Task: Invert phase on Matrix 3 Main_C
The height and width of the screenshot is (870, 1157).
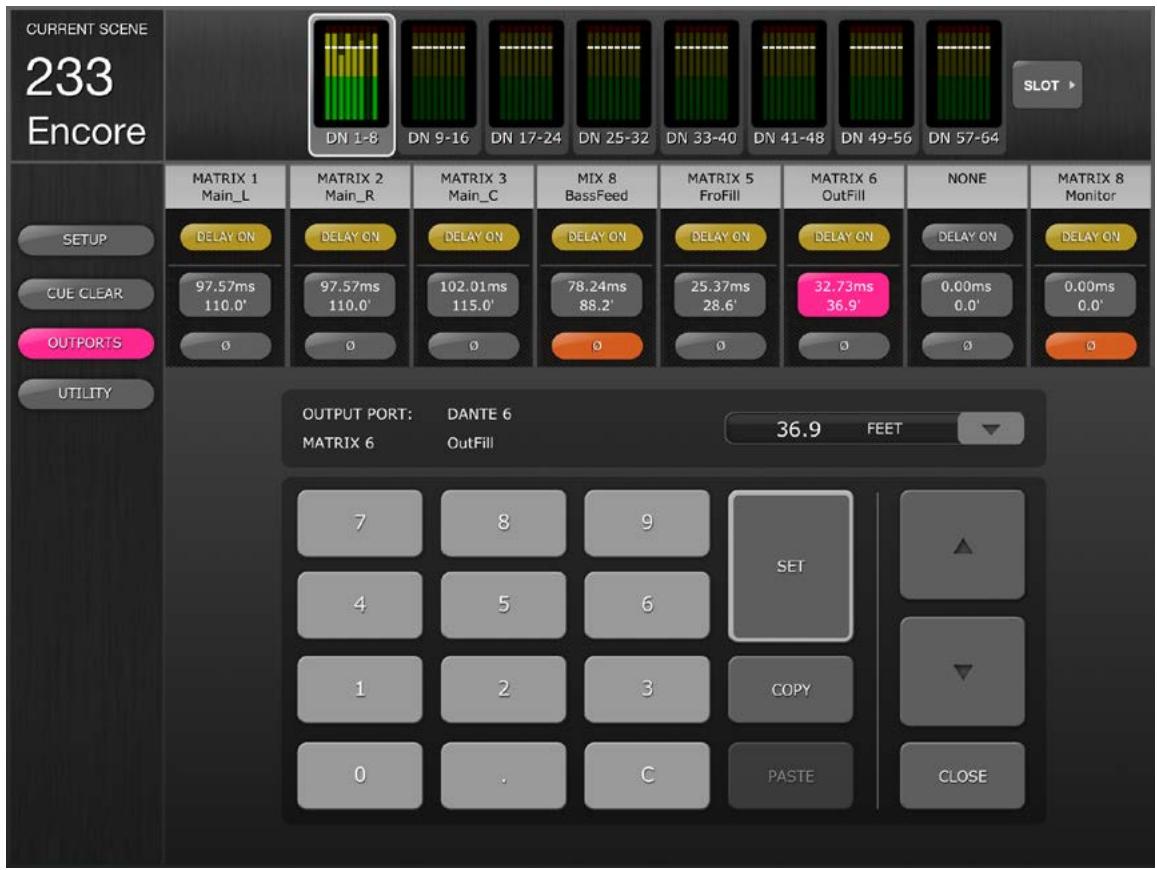Action: (x=474, y=345)
